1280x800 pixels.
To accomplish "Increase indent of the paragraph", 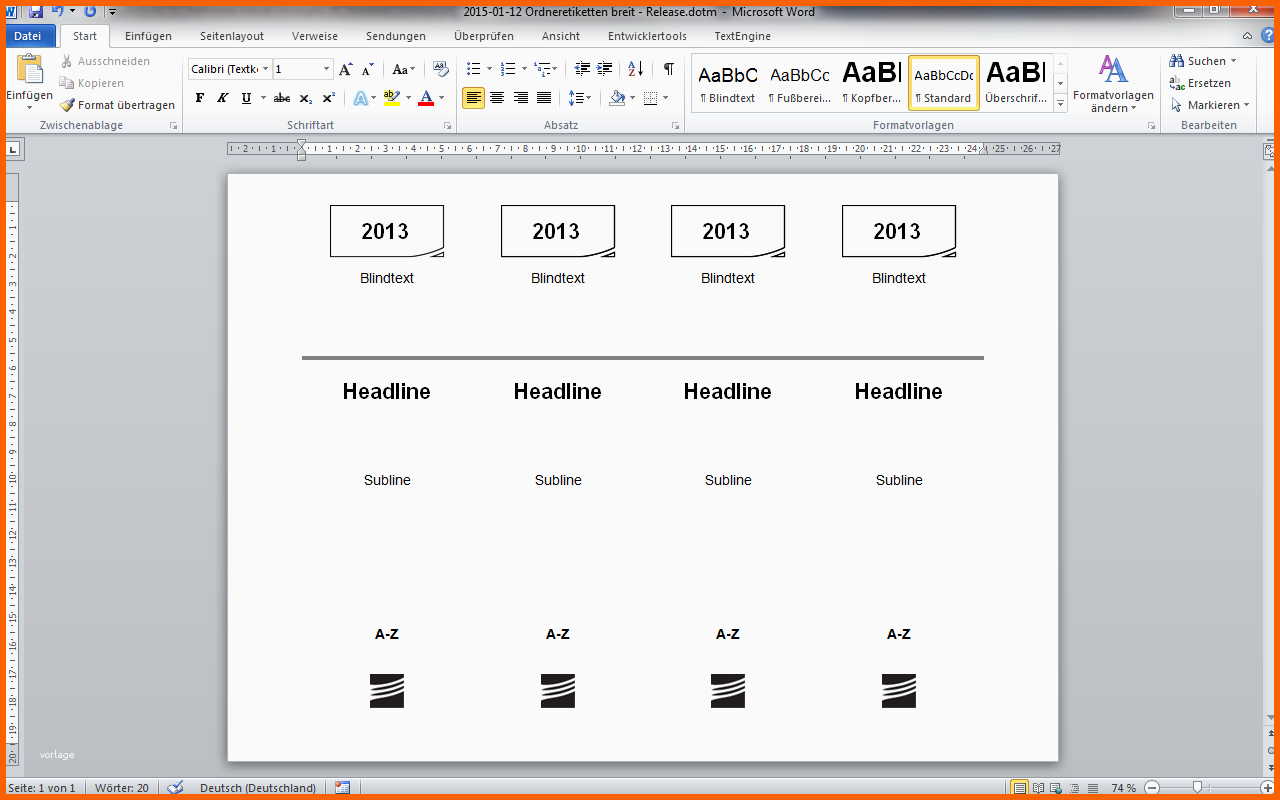I will pyautogui.click(x=605, y=69).
